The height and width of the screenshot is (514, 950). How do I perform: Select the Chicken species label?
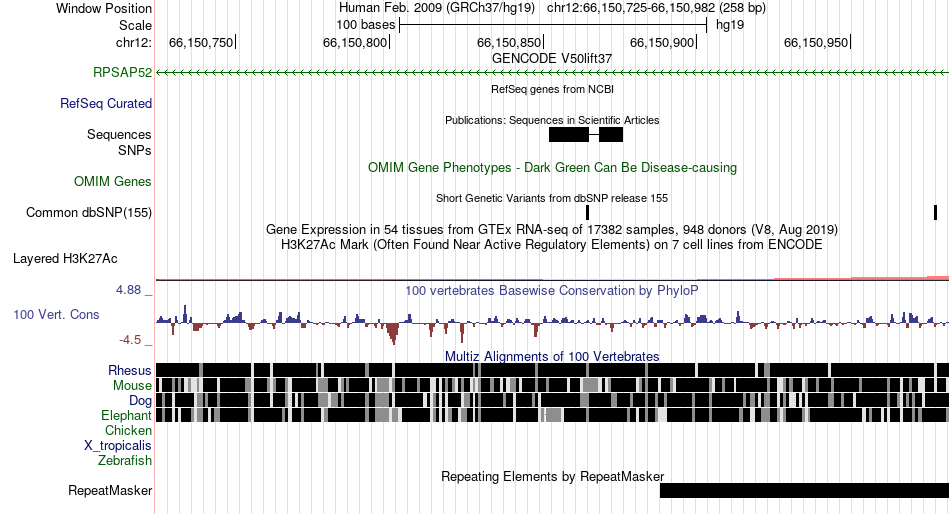[x=128, y=430]
